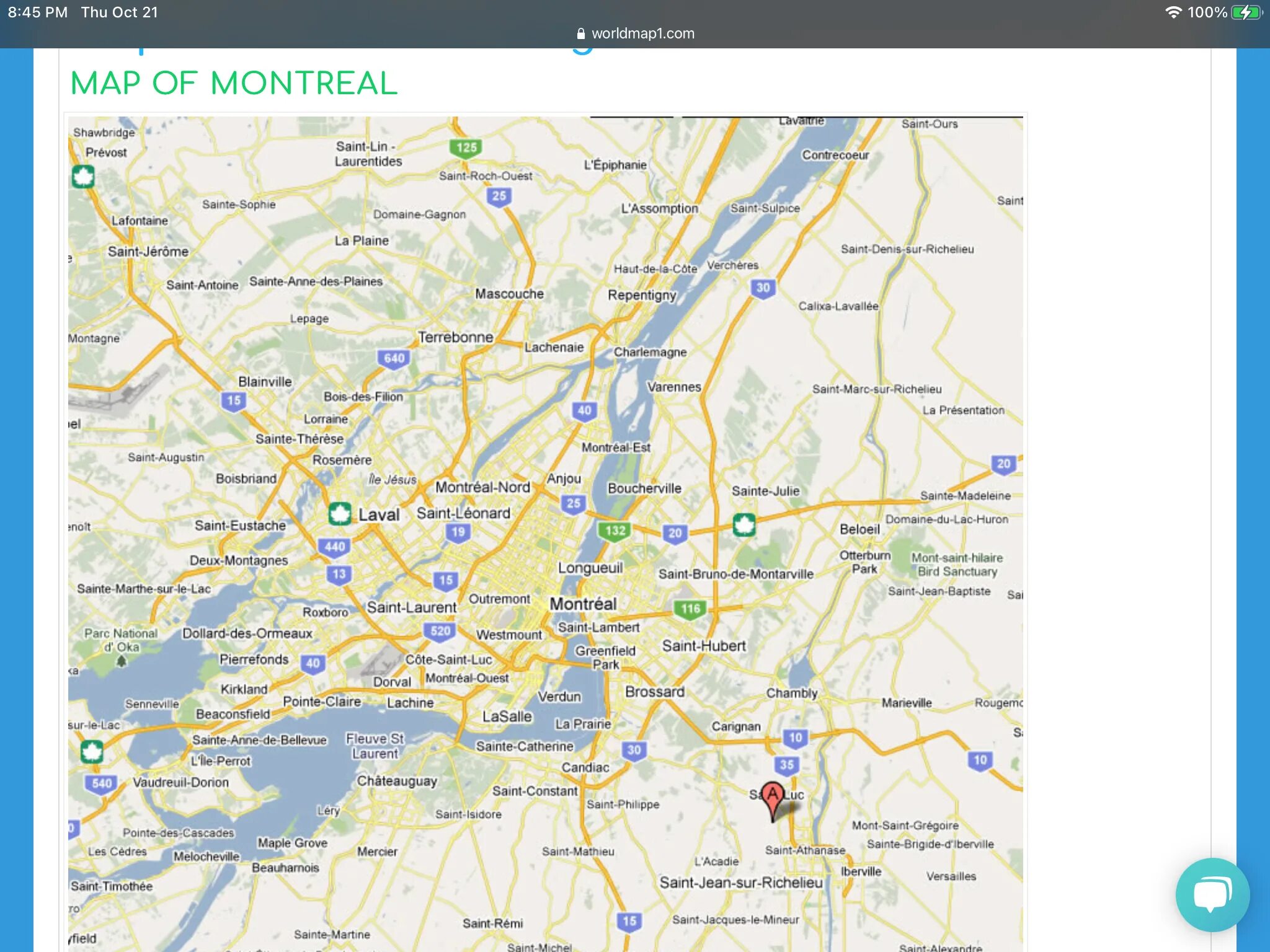This screenshot has width=1270, height=952.
Task: Tap the Route 125 green shield
Action: pyautogui.click(x=466, y=148)
